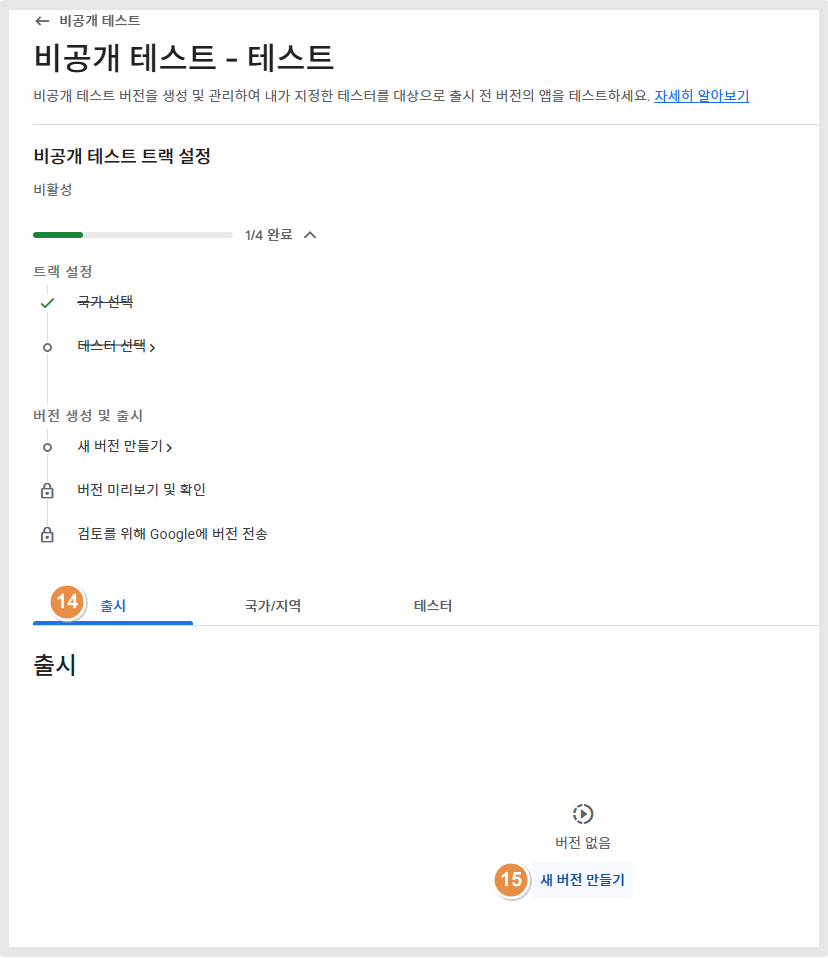The image size is (828, 958).
Task: Click the dashed play icon above 버전 없음
Action: point(583,814)
